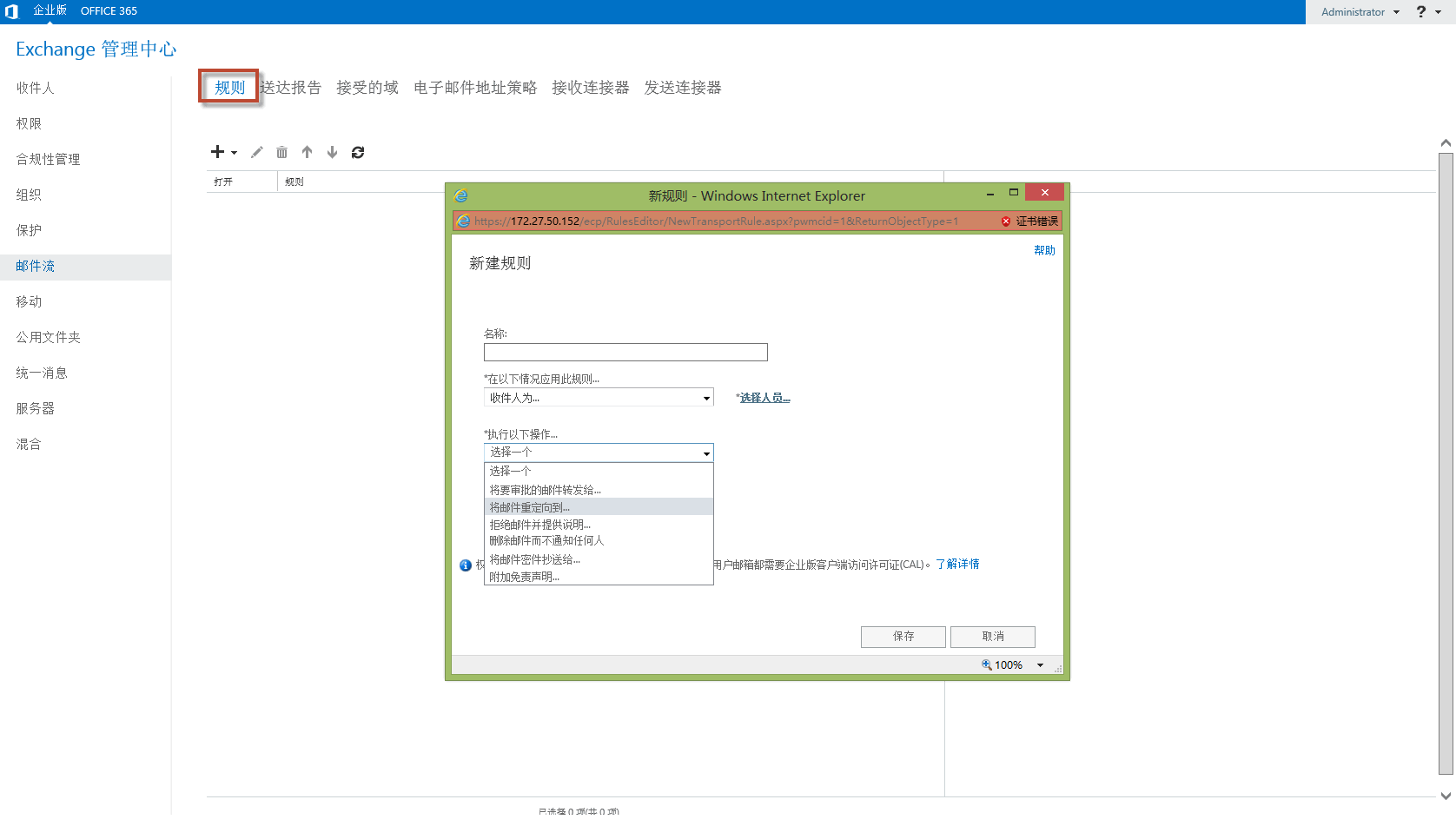Viewport: 1456px width, 826px height.
Task: Choose 附加免责声明... option
Action: (599, 577)
